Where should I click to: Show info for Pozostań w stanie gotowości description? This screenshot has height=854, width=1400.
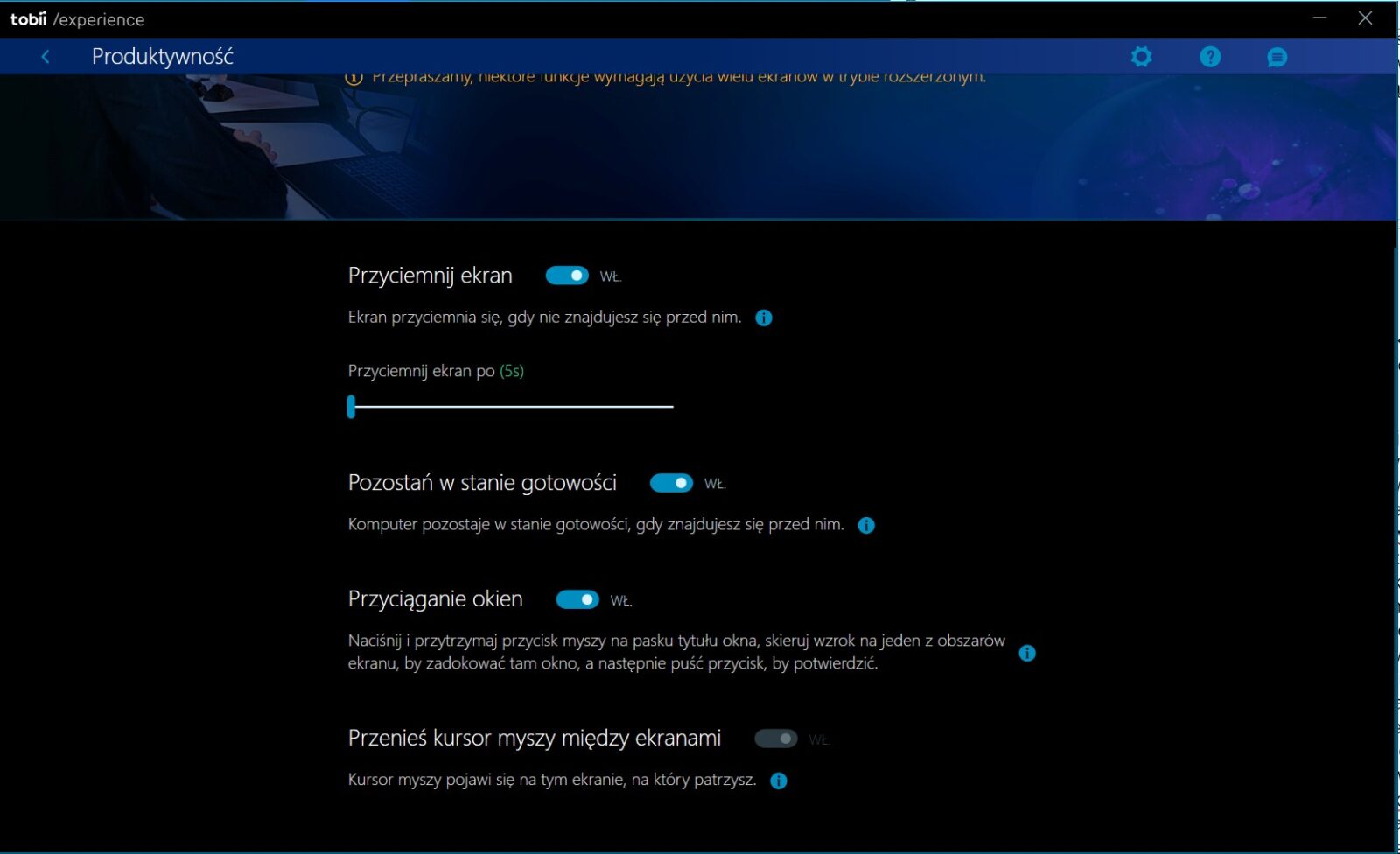pyautogui.click(x=866, y=525)
